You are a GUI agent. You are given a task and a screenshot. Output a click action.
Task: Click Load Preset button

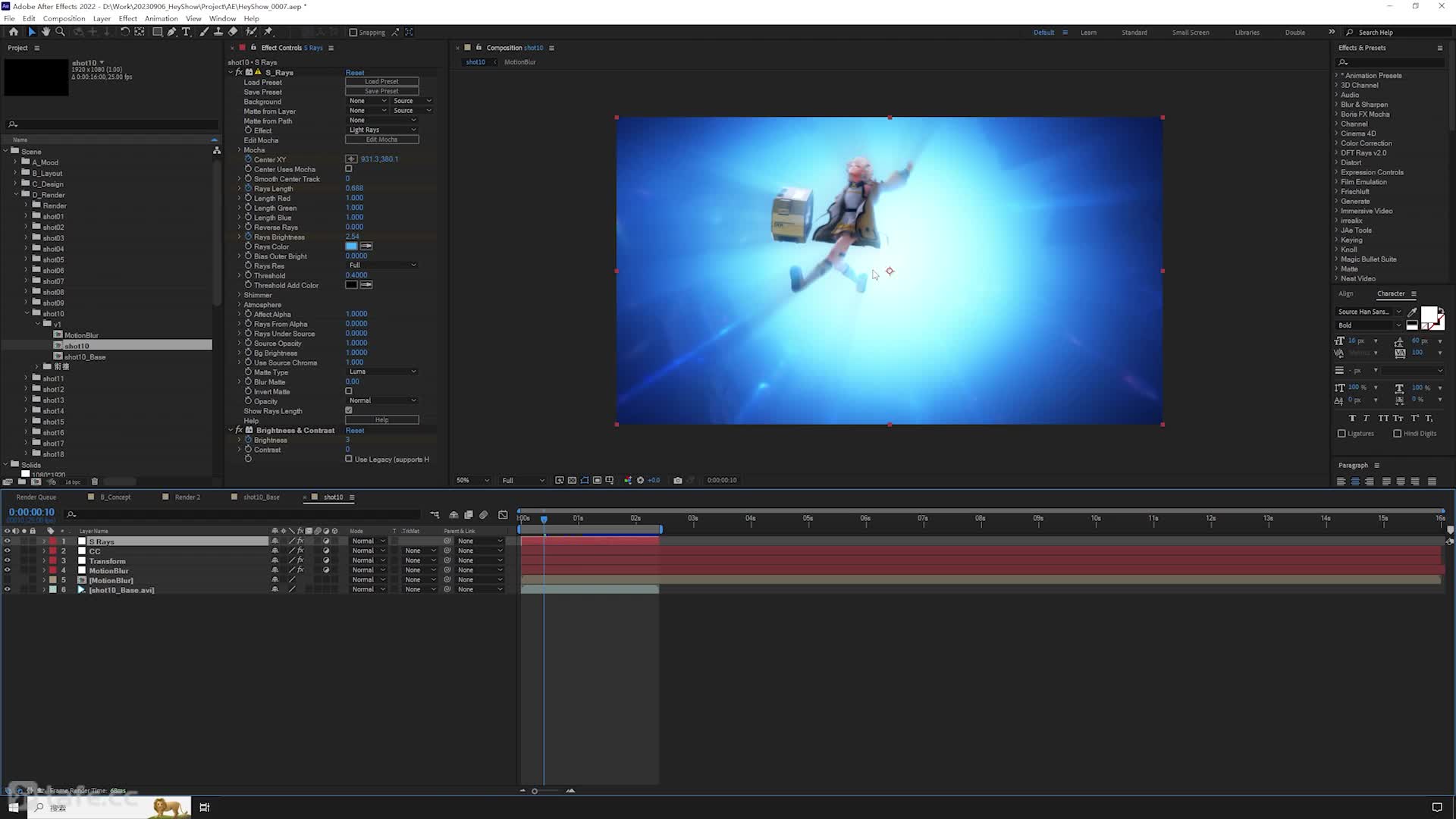(x=382, y=81)
